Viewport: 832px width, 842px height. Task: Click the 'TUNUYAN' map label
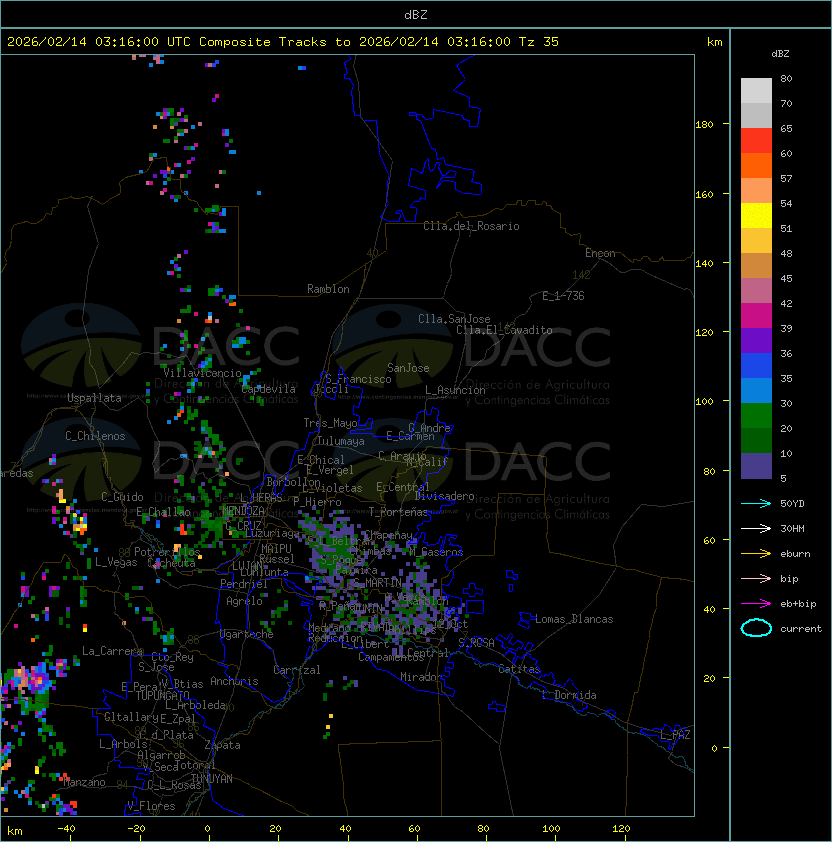(212, 779)
